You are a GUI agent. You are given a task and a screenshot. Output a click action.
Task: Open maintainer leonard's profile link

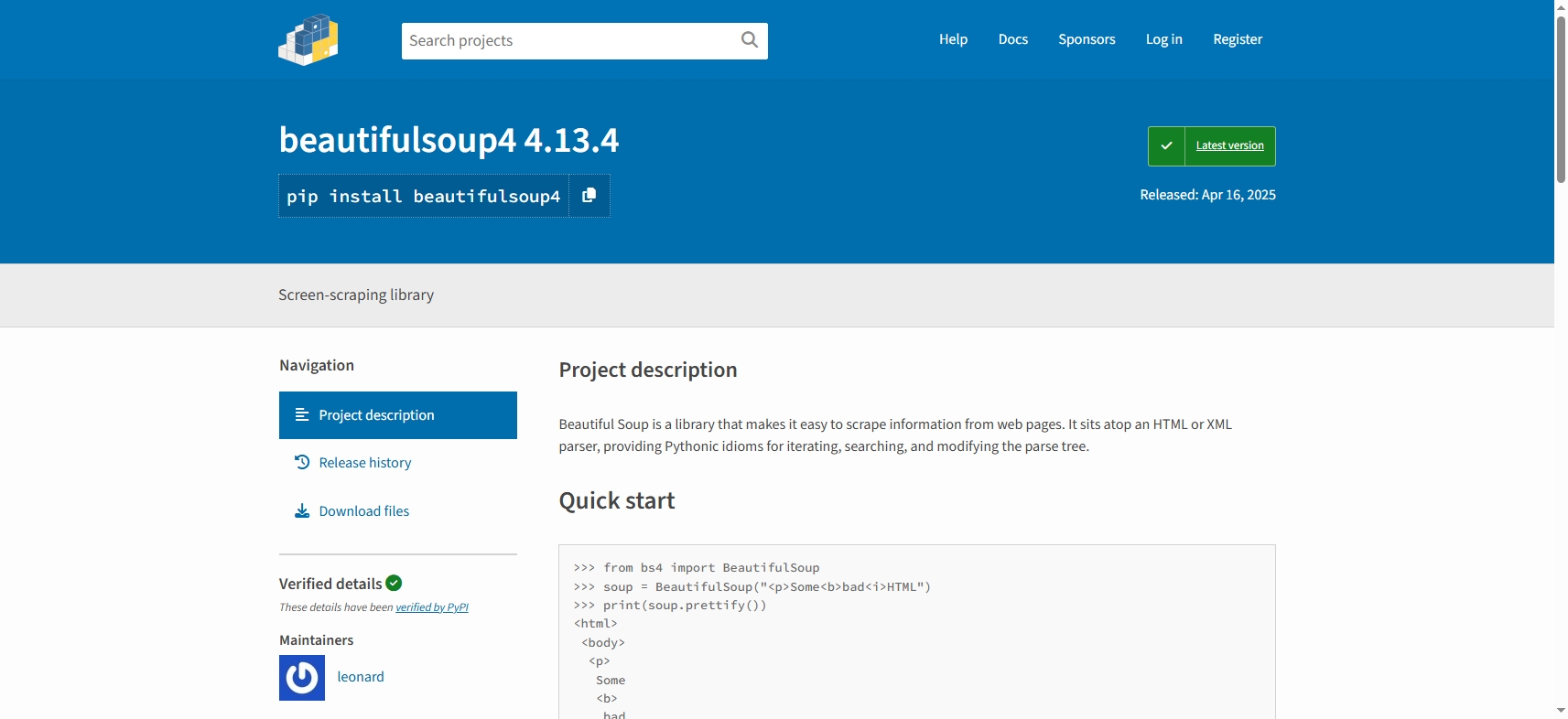(x=361, y=677)
